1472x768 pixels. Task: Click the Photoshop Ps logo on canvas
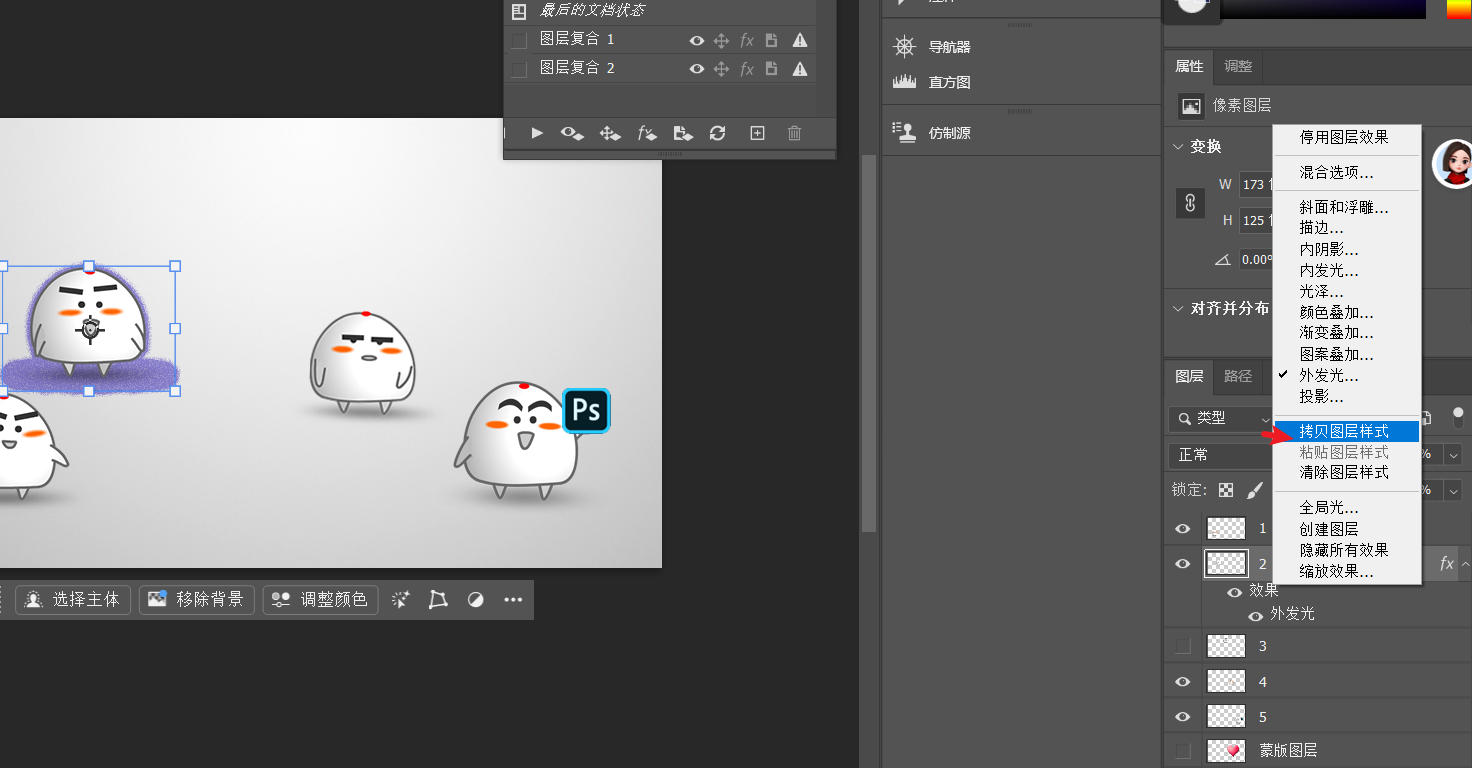pyautogui.click(x=587, y=410)
